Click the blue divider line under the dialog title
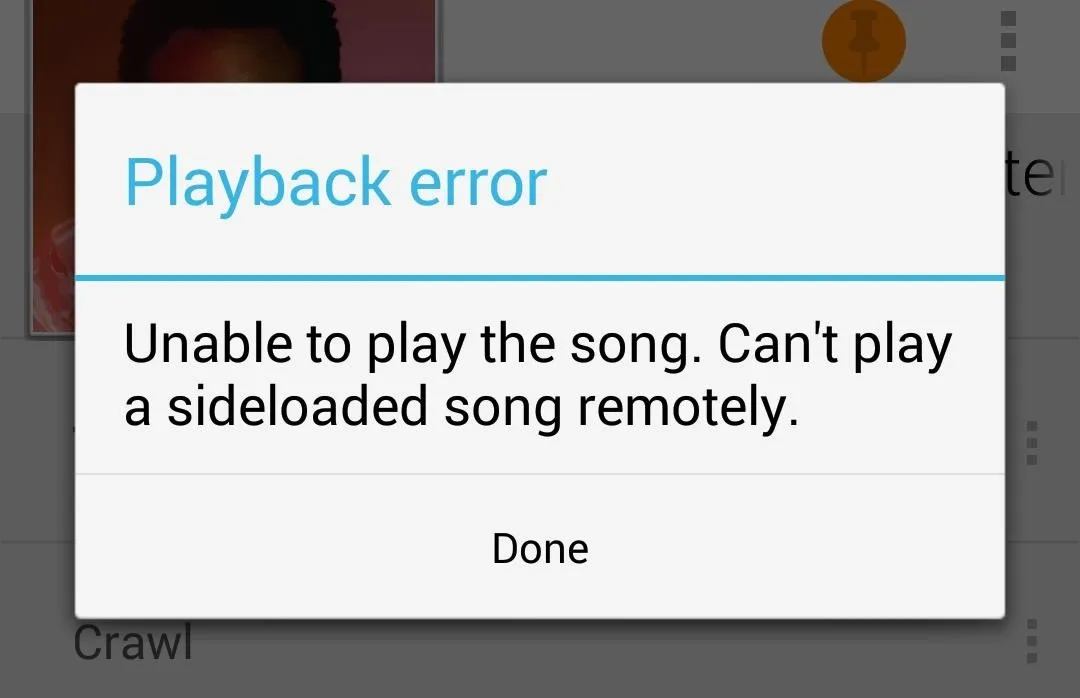The image size is (1080, 698). [x=540, y=278]
